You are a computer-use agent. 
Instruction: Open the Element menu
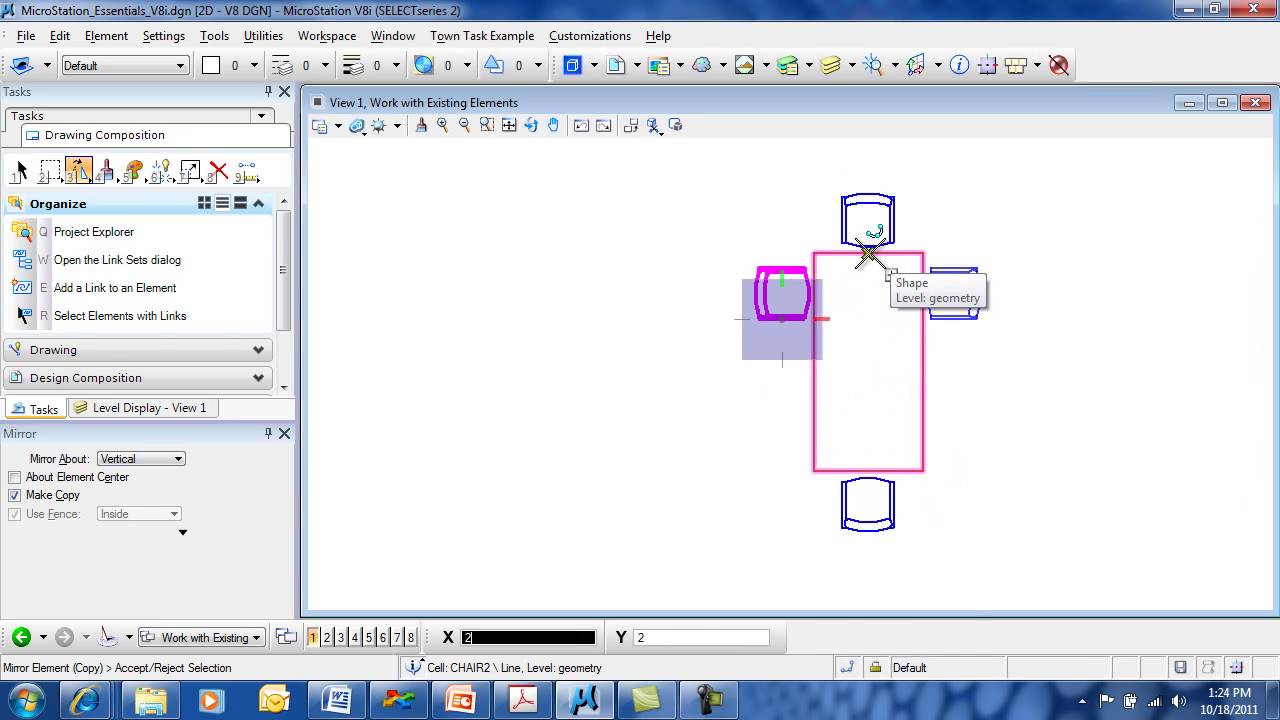point(106,35)
